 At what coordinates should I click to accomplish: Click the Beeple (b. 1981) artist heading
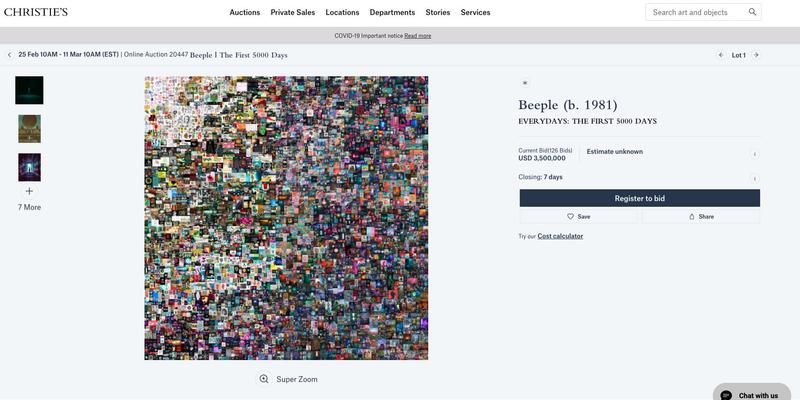568,105
